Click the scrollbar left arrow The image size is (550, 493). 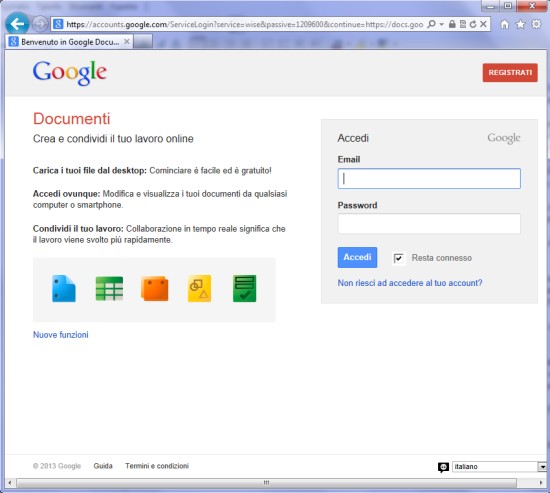[x=9, y=483]
